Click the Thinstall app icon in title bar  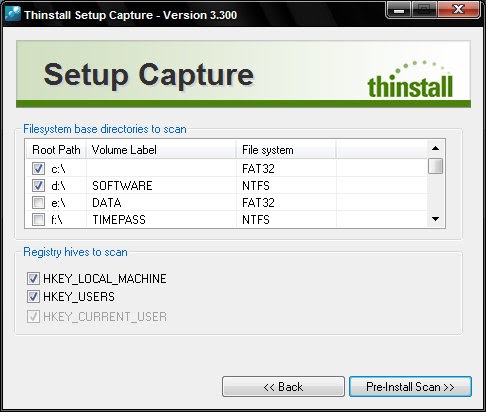[13, 14]
